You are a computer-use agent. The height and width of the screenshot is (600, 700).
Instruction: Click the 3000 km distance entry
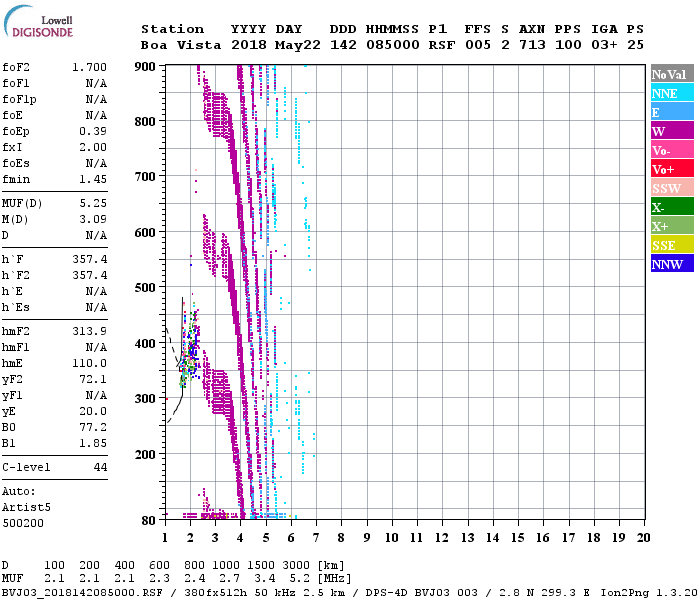tap(296, 565)
